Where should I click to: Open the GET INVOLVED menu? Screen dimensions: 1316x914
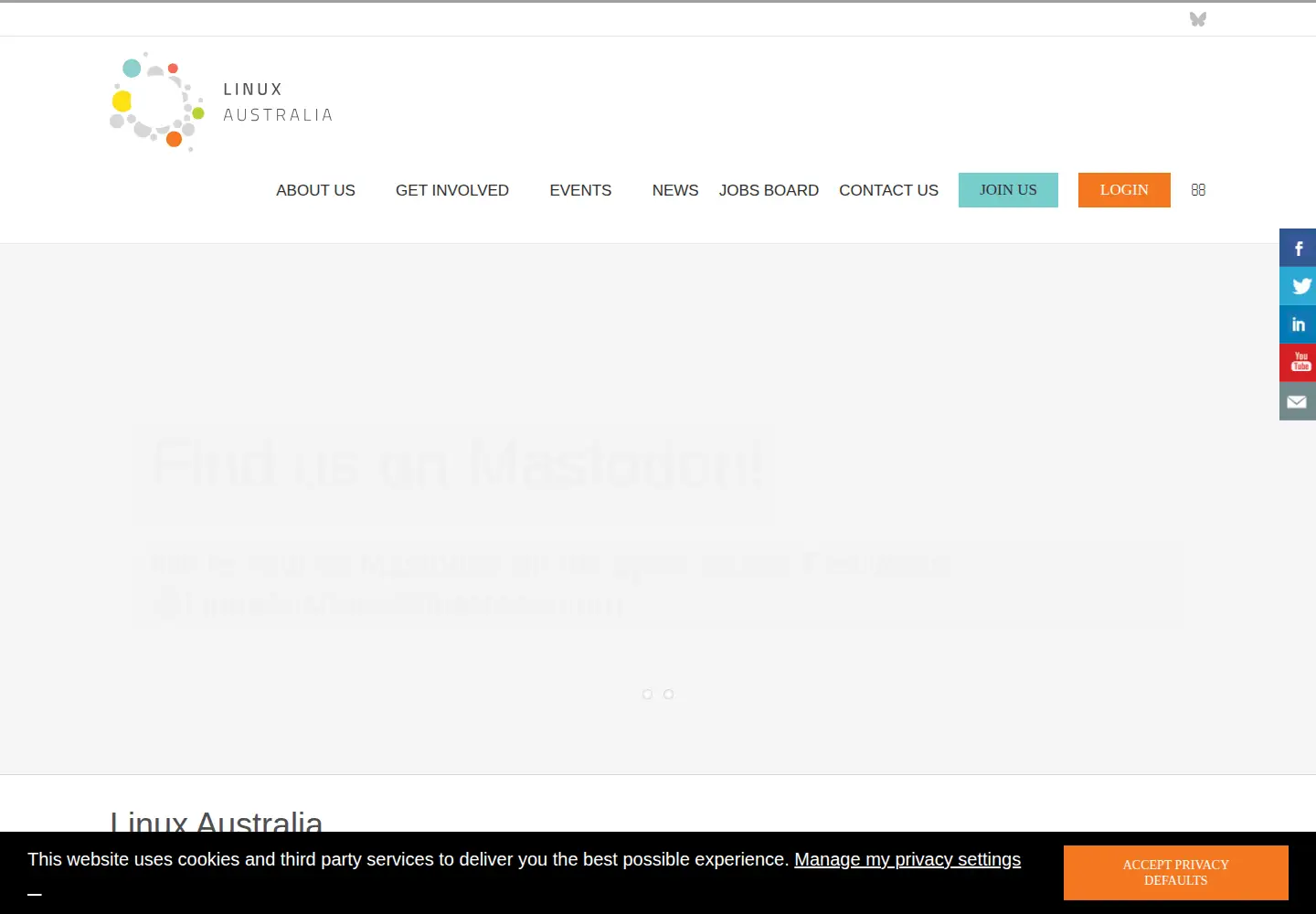(x=452, y=190)
